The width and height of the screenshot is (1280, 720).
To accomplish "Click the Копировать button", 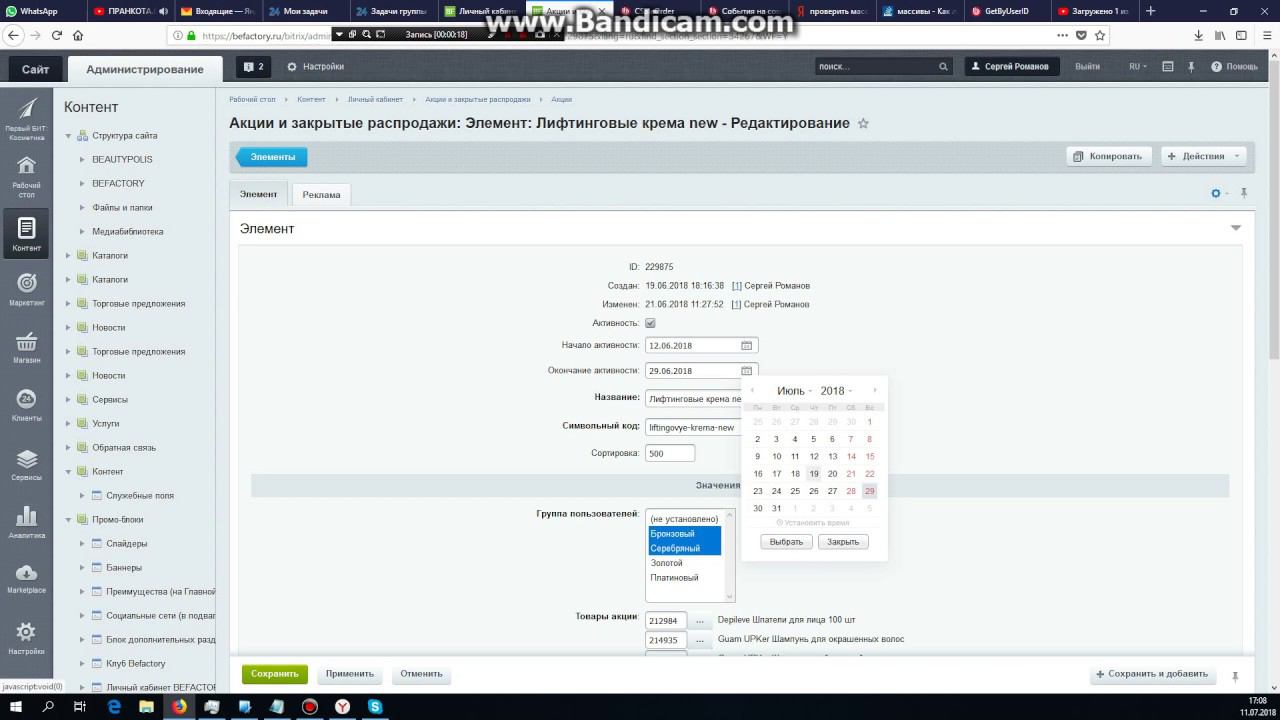I will pos(1108,156).
